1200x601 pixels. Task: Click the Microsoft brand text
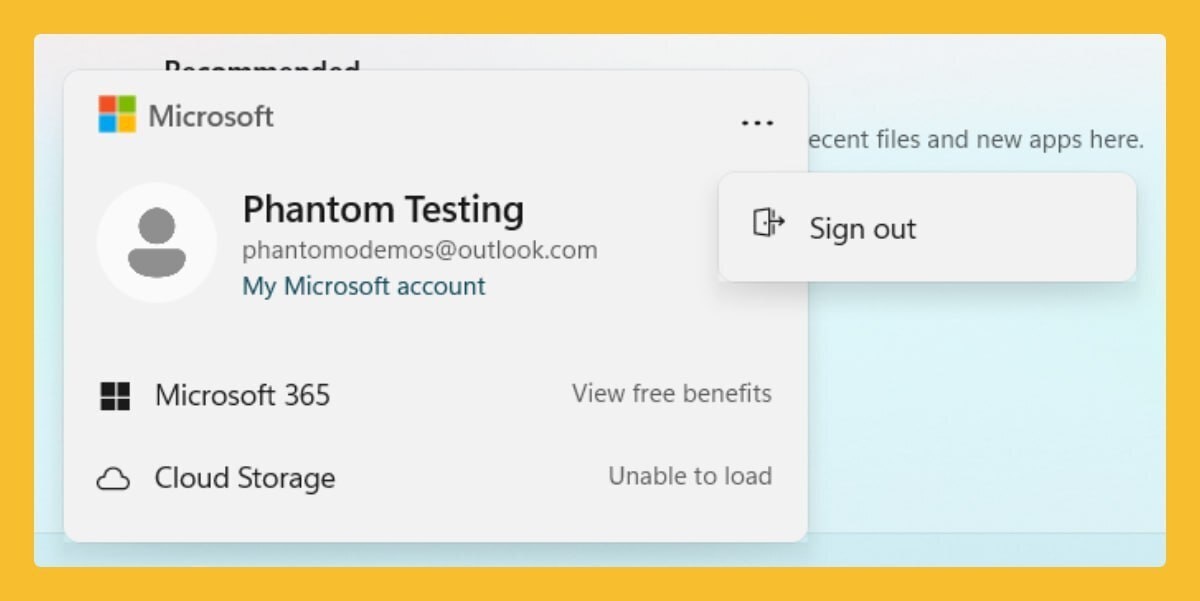[211, 116]
